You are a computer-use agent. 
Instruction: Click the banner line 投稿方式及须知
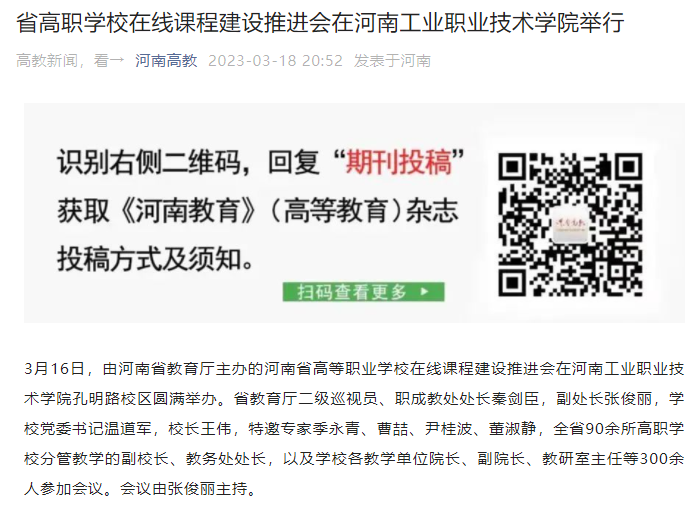coord(155,259)
